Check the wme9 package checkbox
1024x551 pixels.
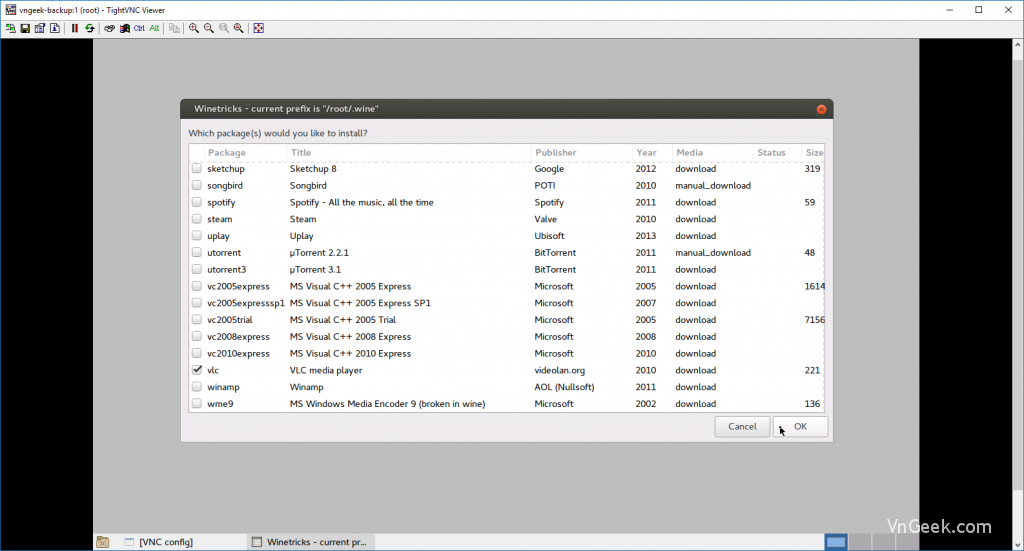pos(197,403)
